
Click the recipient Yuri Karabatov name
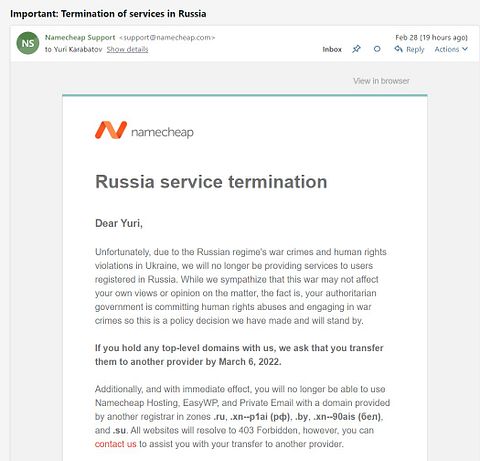tap(78, 49)
